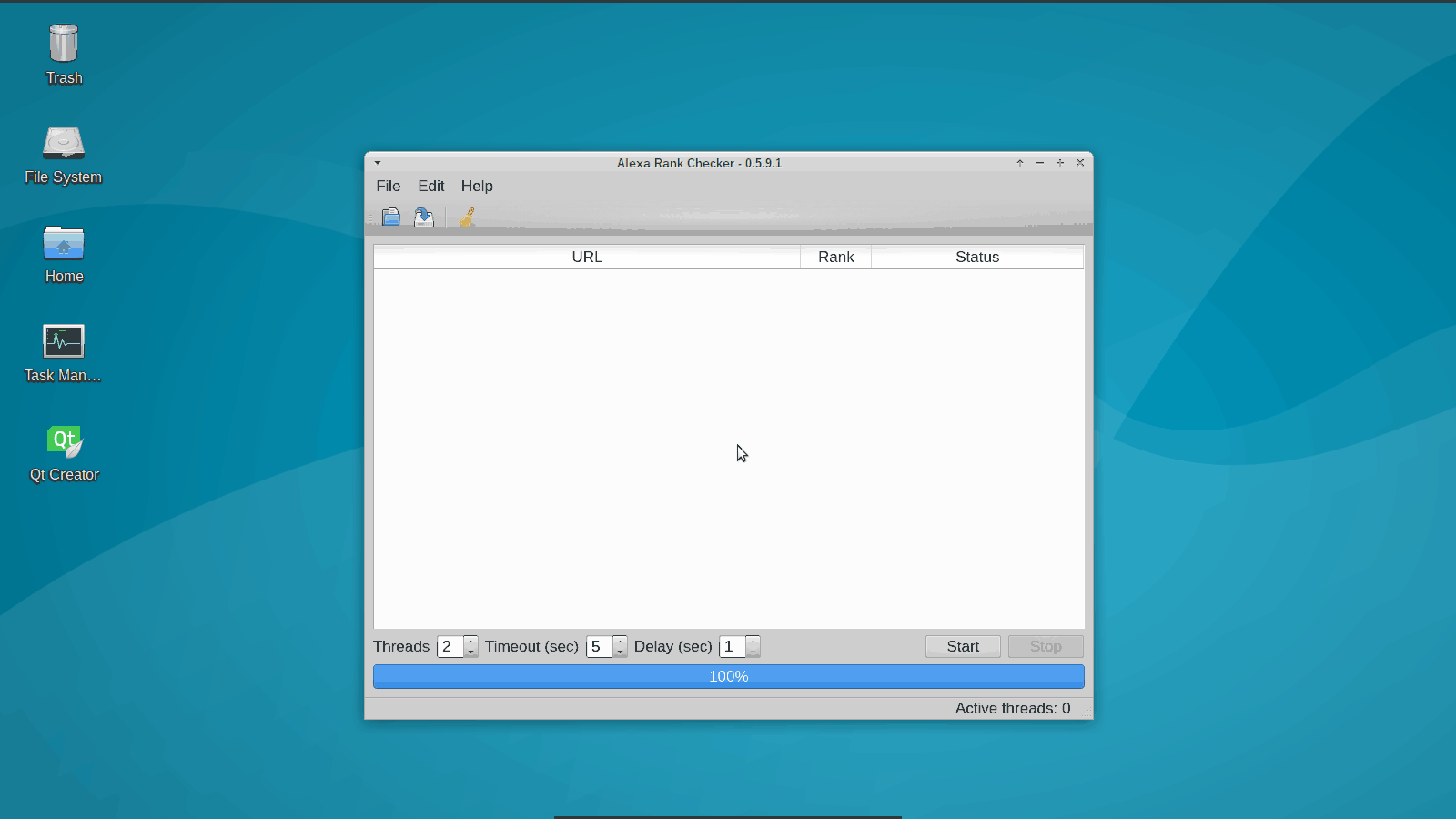Increase the Delay spinbox value
Viewport: 1456px width, 819px height.
point(753,642)
